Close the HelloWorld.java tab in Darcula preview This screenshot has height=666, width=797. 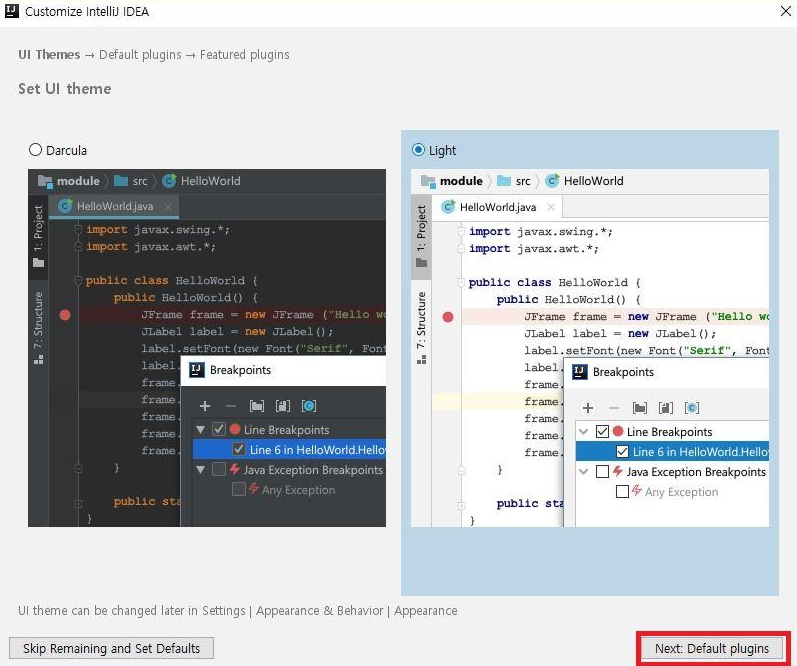pyautogui.click(x=168, y=206)
